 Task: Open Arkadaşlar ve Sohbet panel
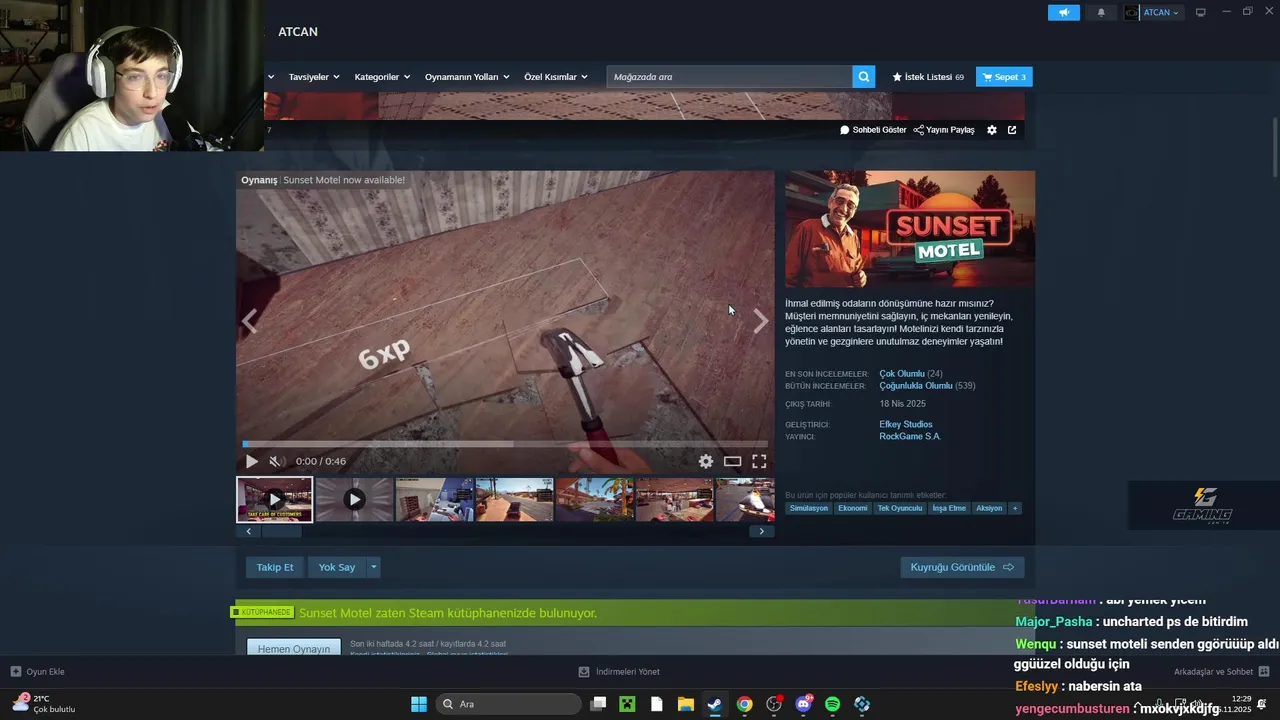(x=1221, y=672)
